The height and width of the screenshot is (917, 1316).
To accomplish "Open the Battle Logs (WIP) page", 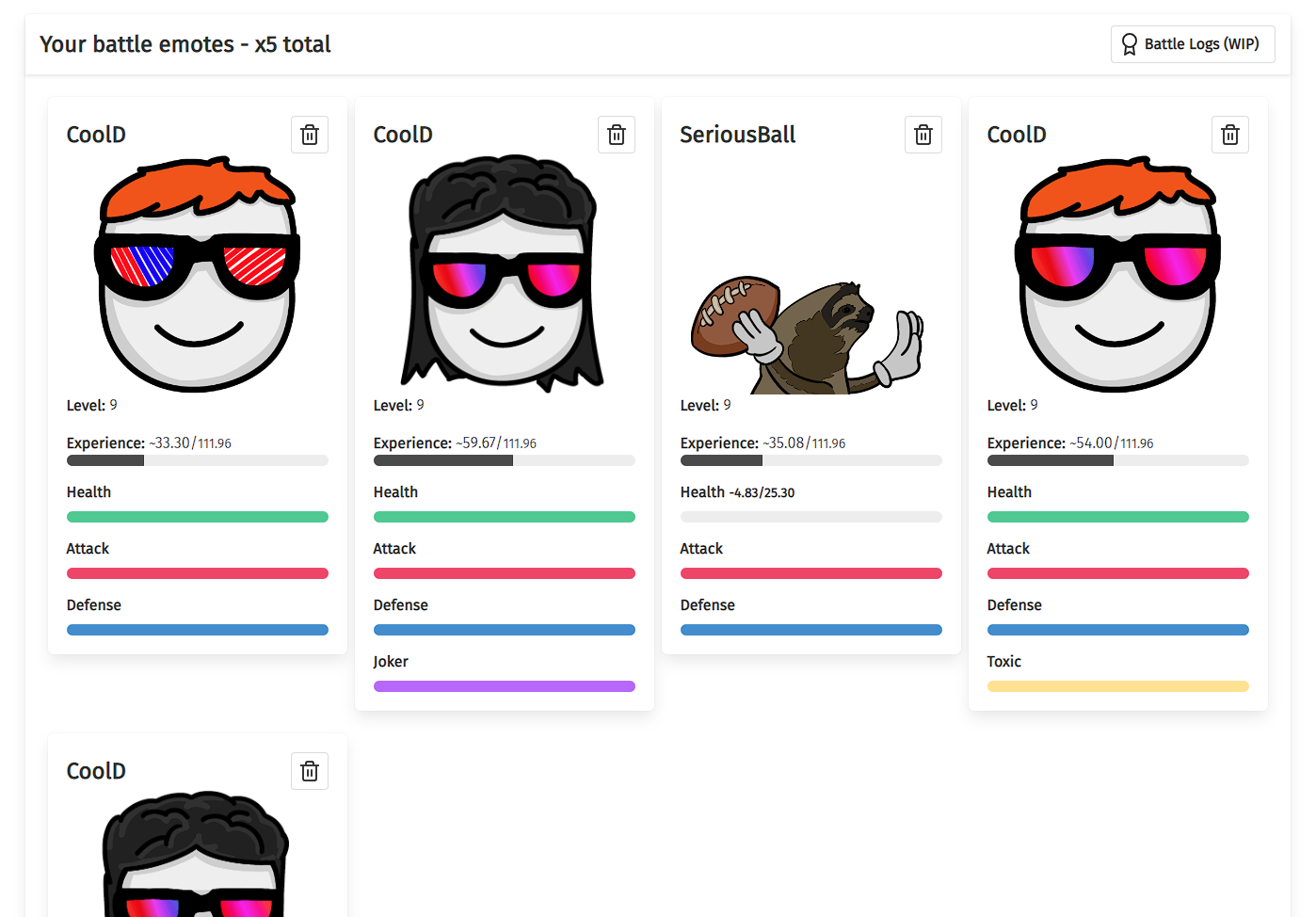I will click(x=1193, y=44).
